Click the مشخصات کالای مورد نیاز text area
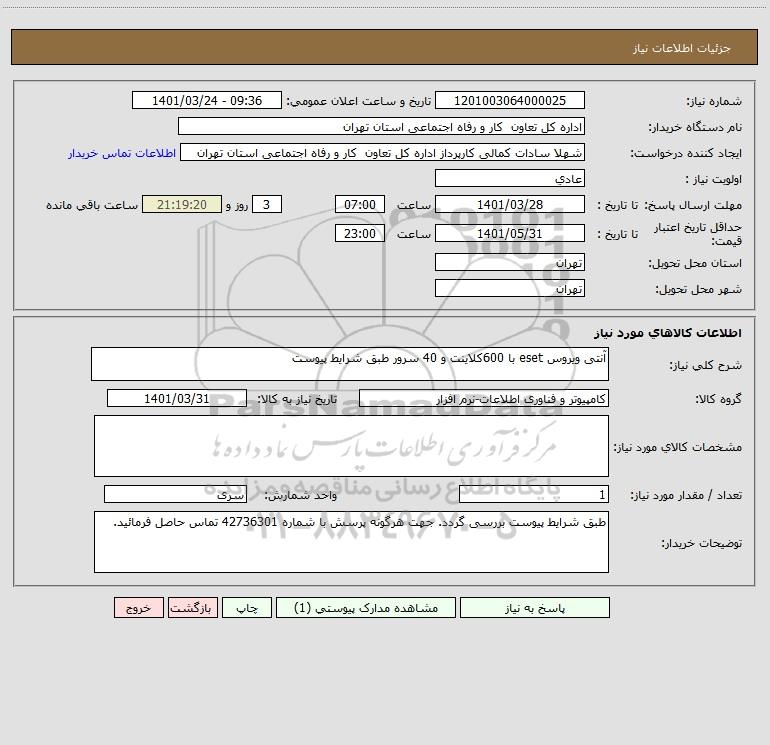The image size is (770, 745). (x=351, y=446)
